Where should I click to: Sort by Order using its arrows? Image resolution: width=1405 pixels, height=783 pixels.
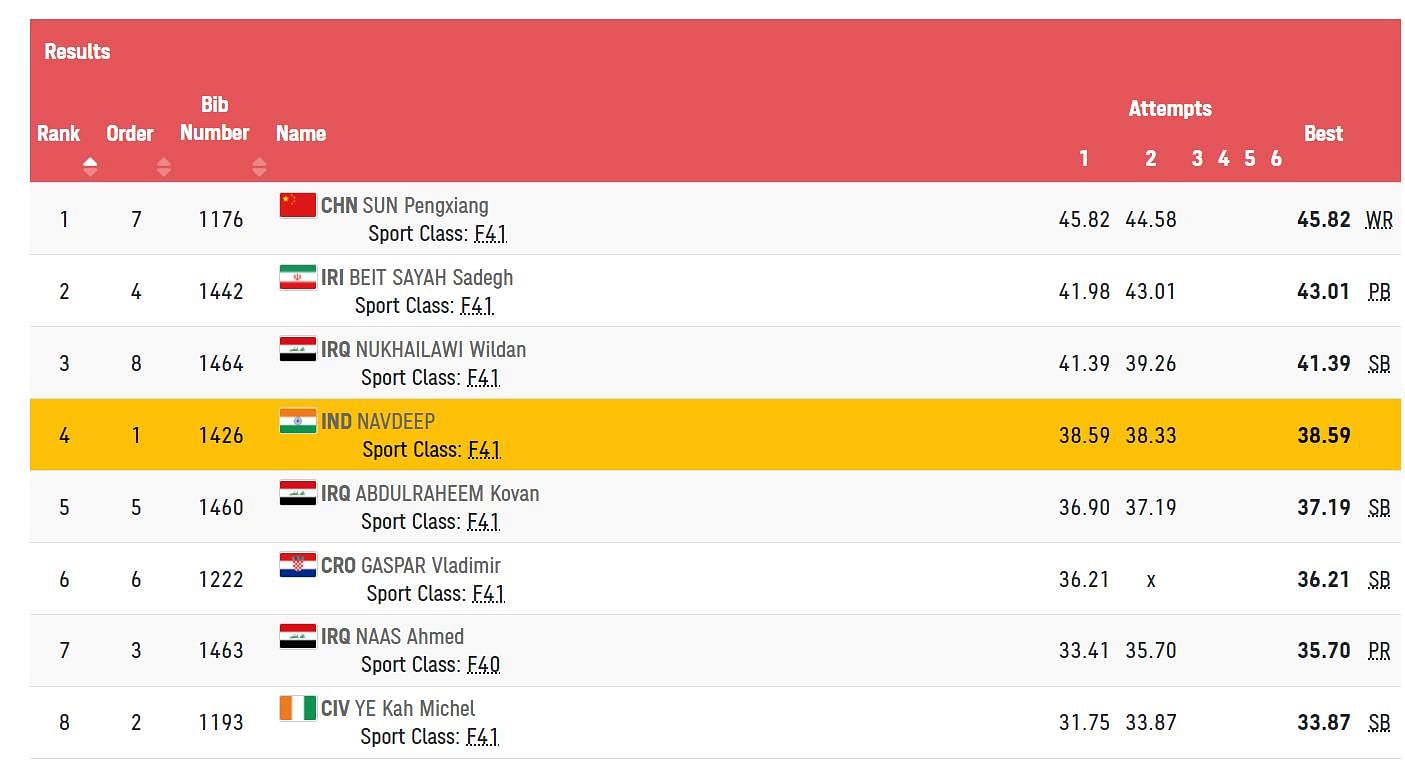click(x=164, y=167)
